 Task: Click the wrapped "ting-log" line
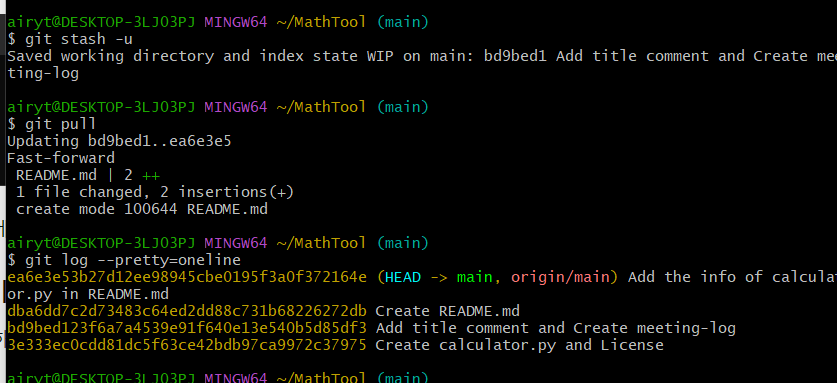pos(43,73)
